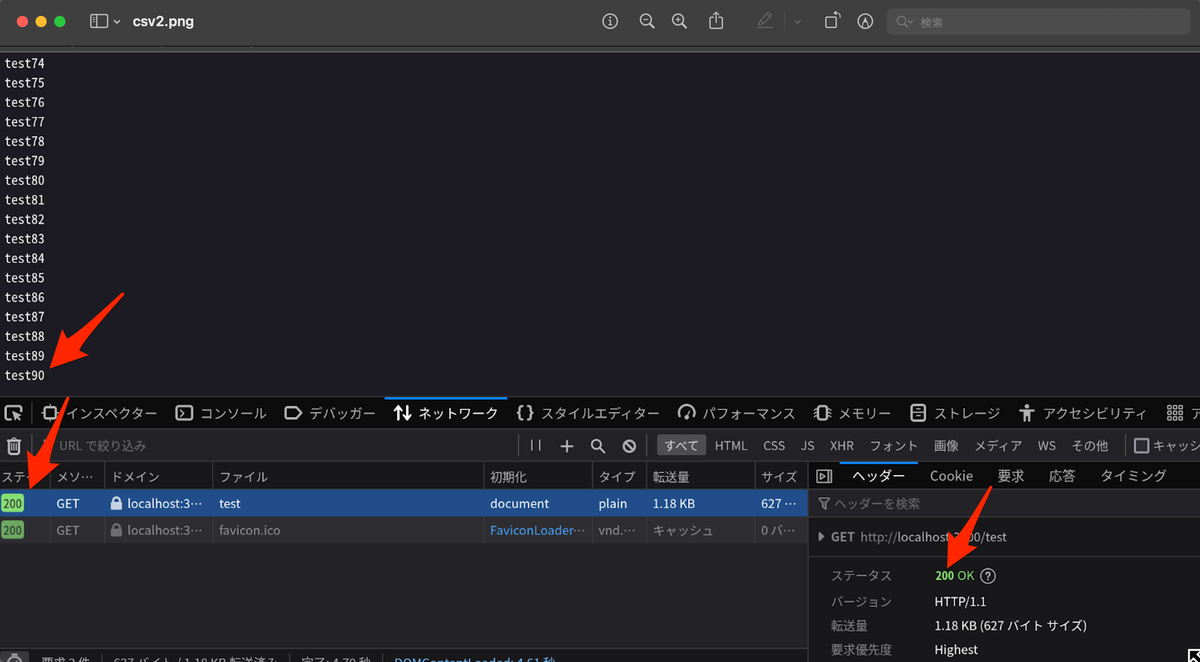Open request search with the magnifier icon
The image size is (1200, 662).
coord(597,445)
